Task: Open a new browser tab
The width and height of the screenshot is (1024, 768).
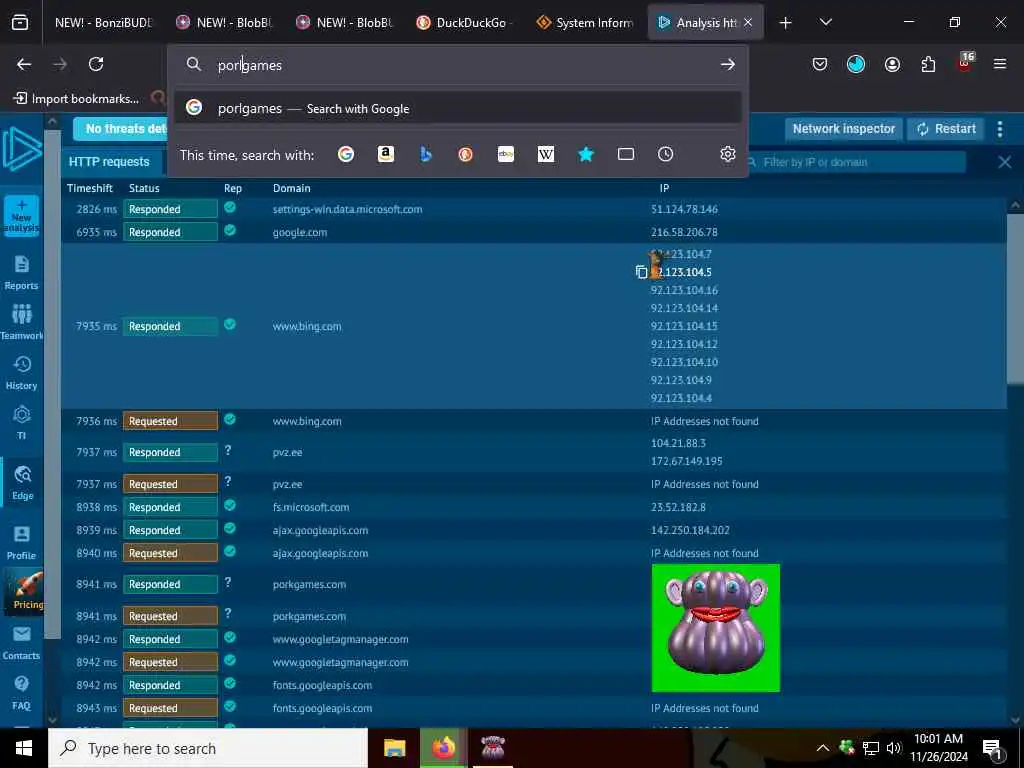Action: click(x=786, y=23)
